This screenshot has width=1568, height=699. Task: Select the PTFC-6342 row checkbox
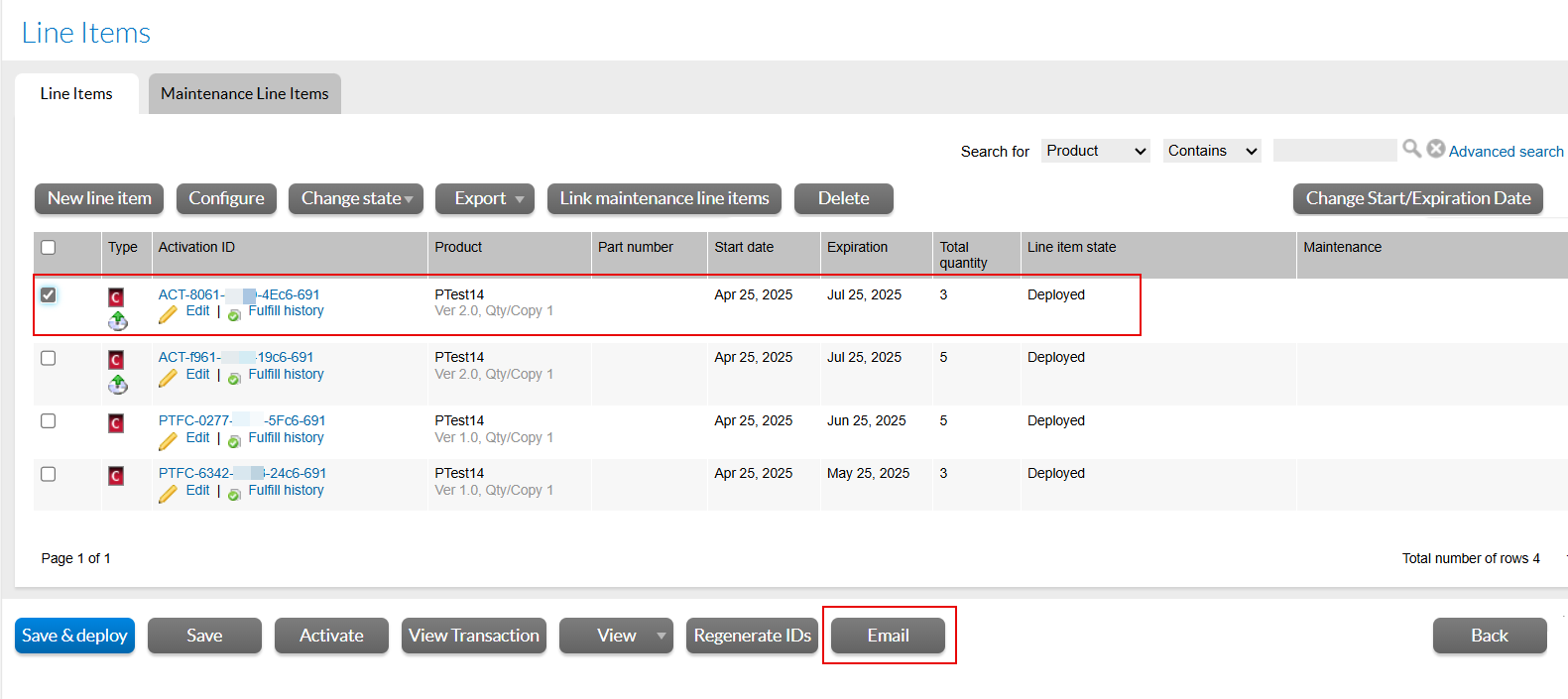(x=48, y=474)
